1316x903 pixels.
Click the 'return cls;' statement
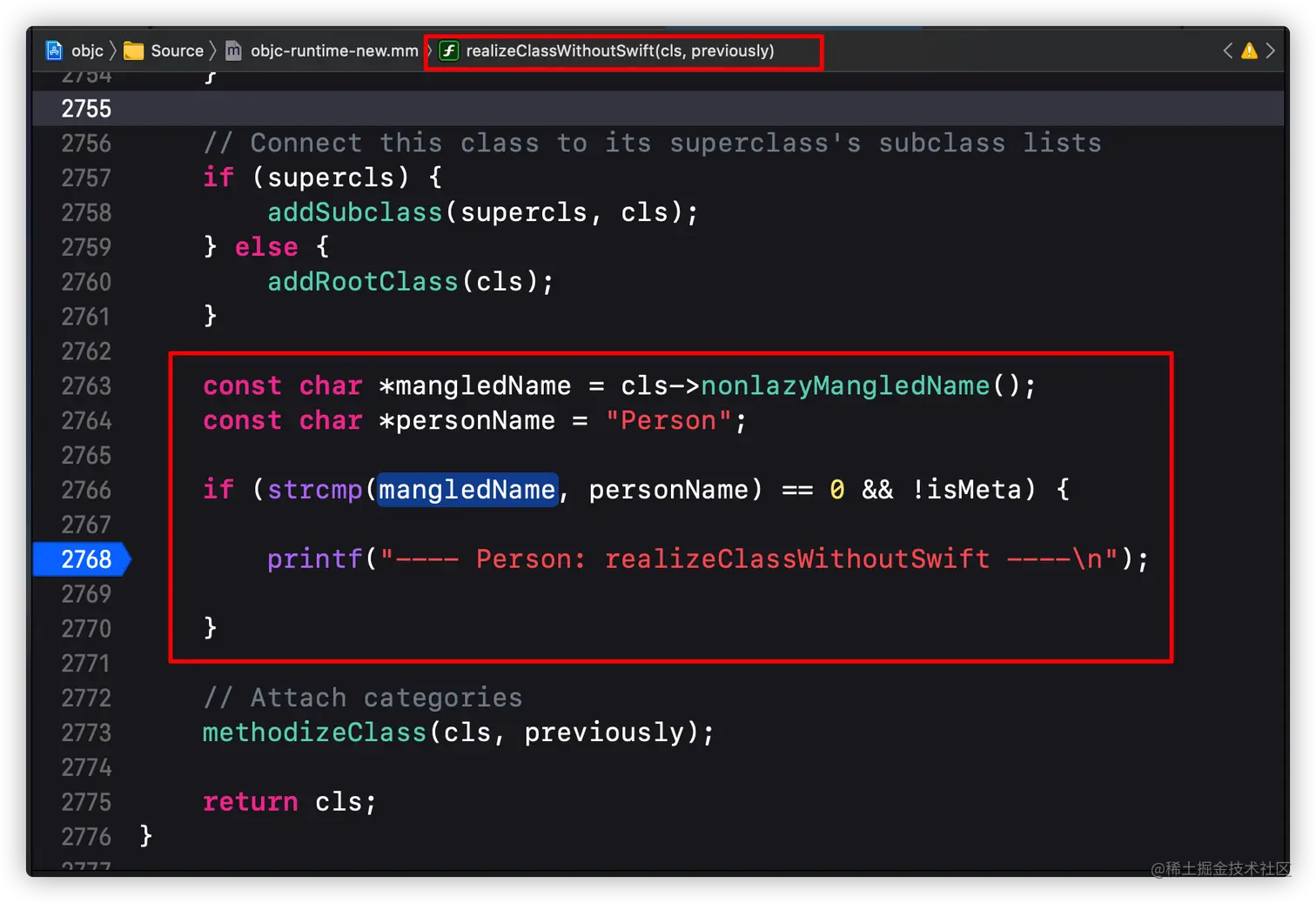click(290, 802)
